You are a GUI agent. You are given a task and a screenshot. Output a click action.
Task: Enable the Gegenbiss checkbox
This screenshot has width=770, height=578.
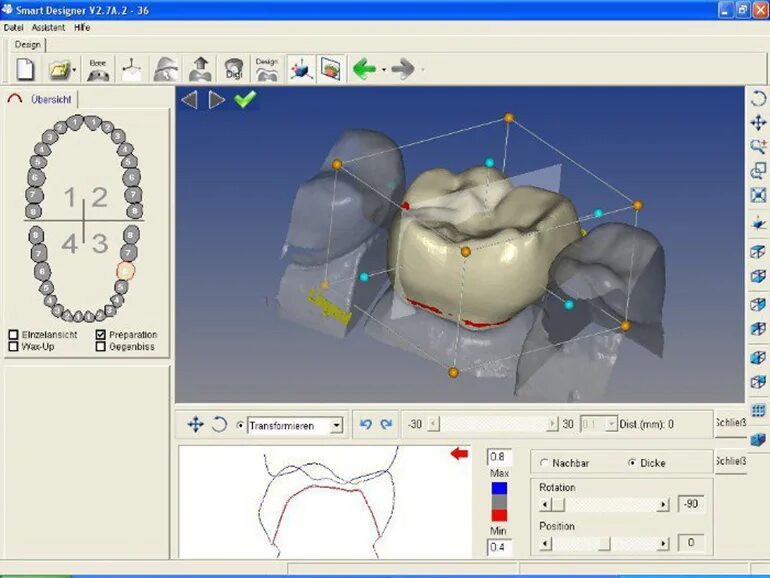coord(101,347)
